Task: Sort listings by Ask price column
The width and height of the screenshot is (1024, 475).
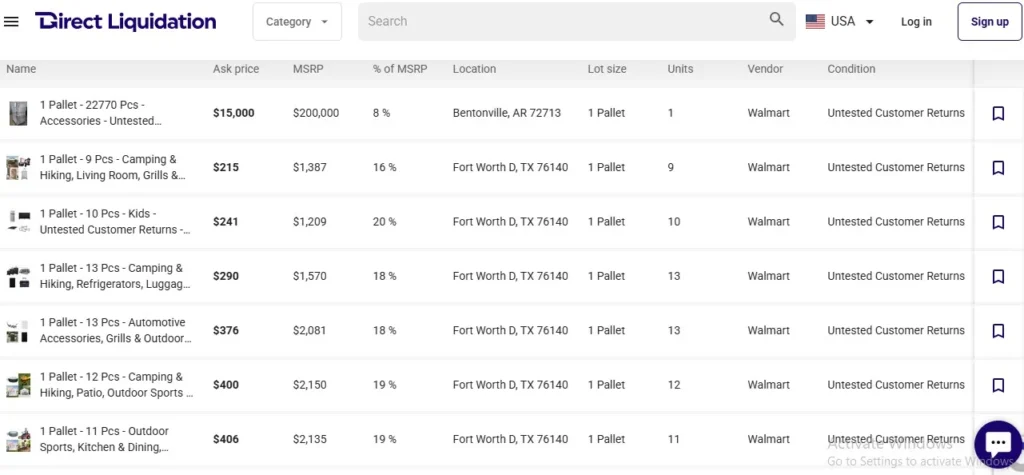Action: point(236,69)
